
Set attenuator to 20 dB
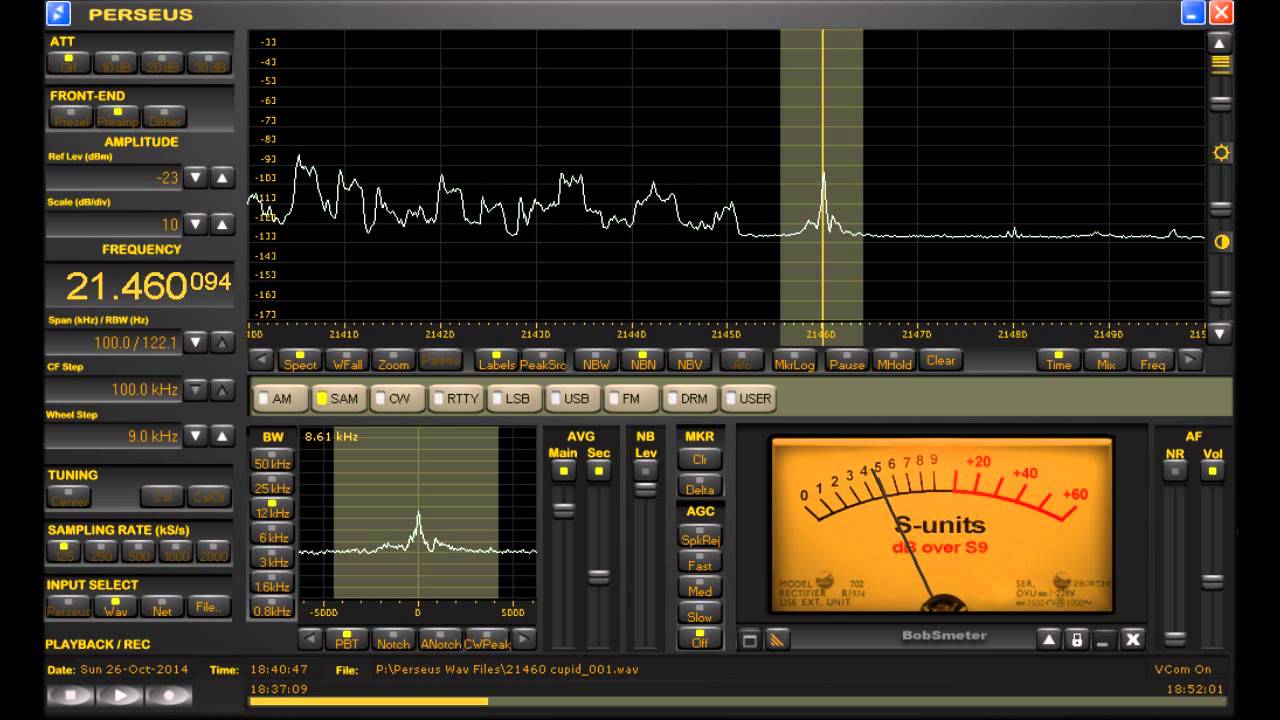coord(164,63)
